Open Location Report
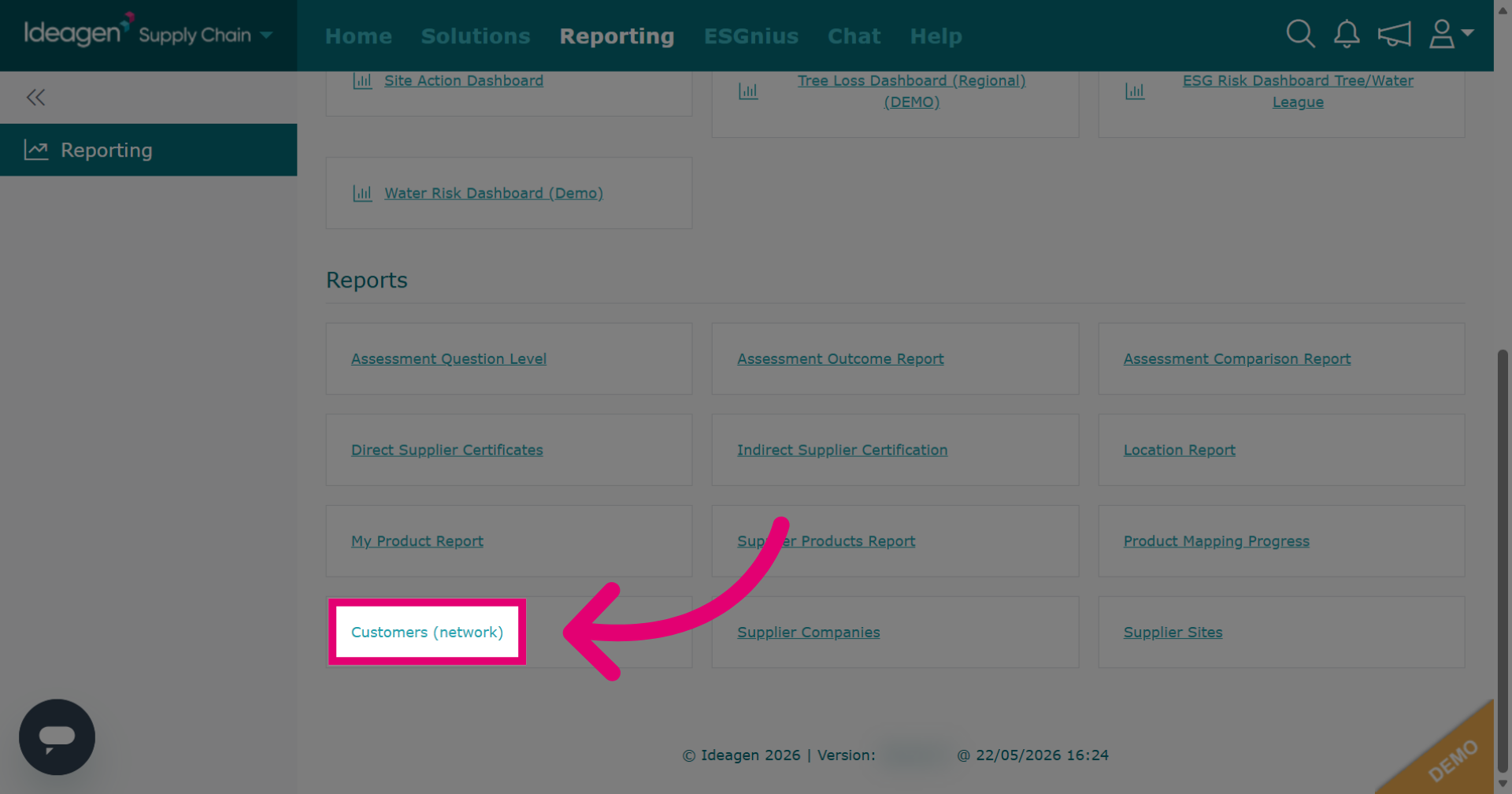 click(x=1180, y=450)
